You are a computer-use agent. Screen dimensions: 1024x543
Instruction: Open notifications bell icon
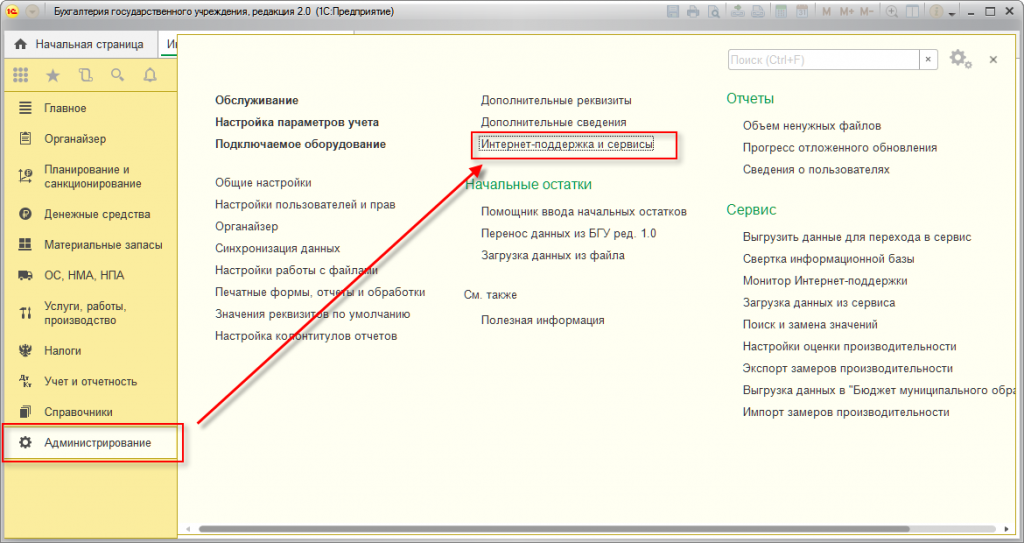[150, 75]
